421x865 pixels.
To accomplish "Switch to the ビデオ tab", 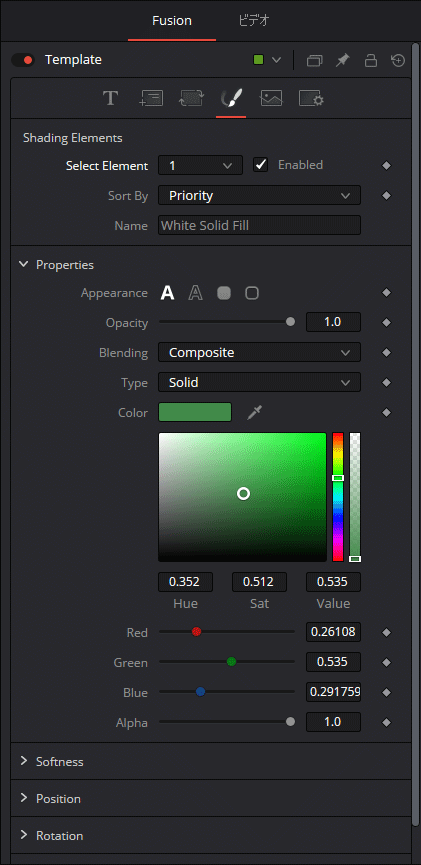I will pyautogui.click(x=254, y=21).
